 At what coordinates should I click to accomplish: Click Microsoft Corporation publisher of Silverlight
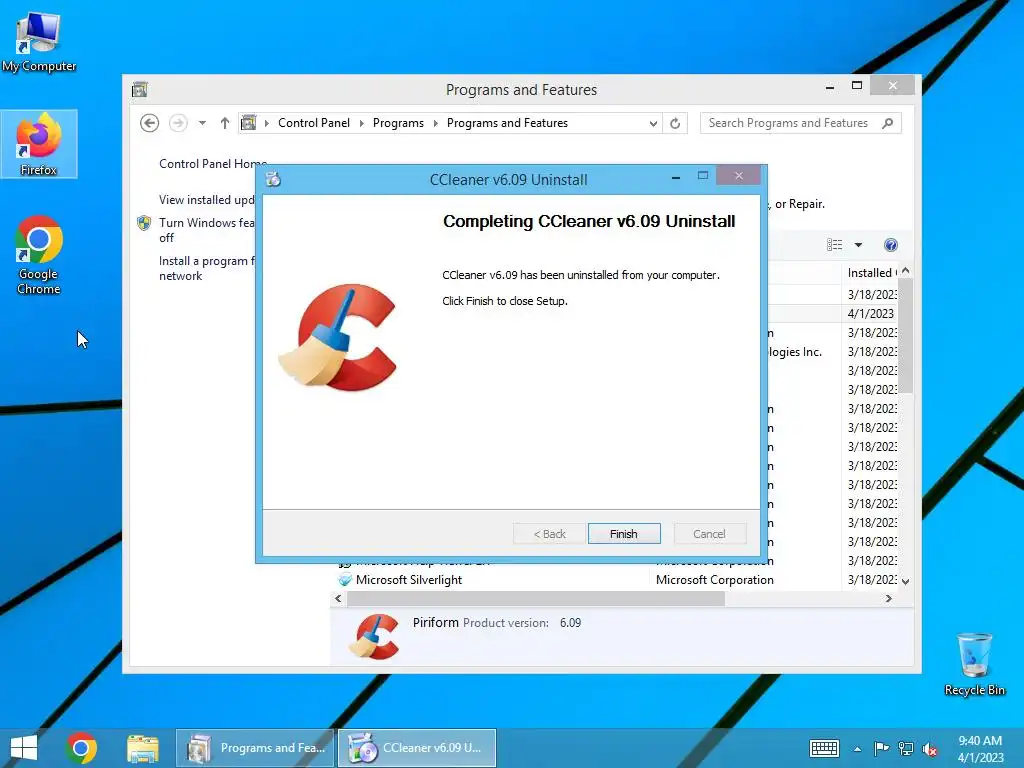714,580
